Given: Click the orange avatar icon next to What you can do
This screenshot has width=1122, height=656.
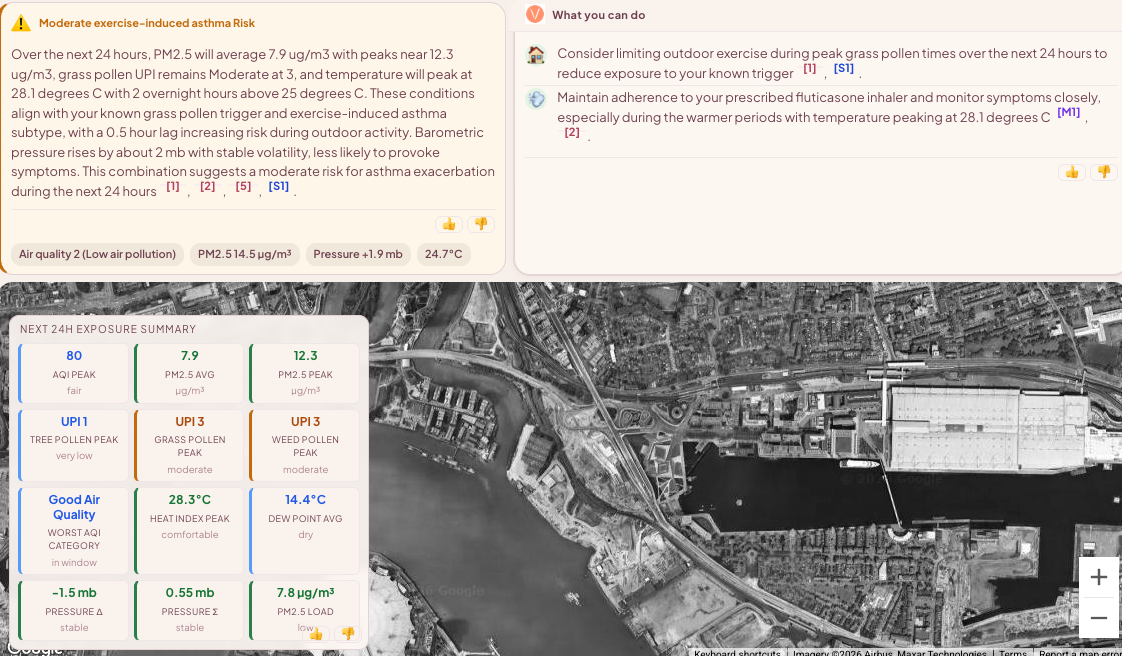Looking at the screenshot, I should [535, 14].
